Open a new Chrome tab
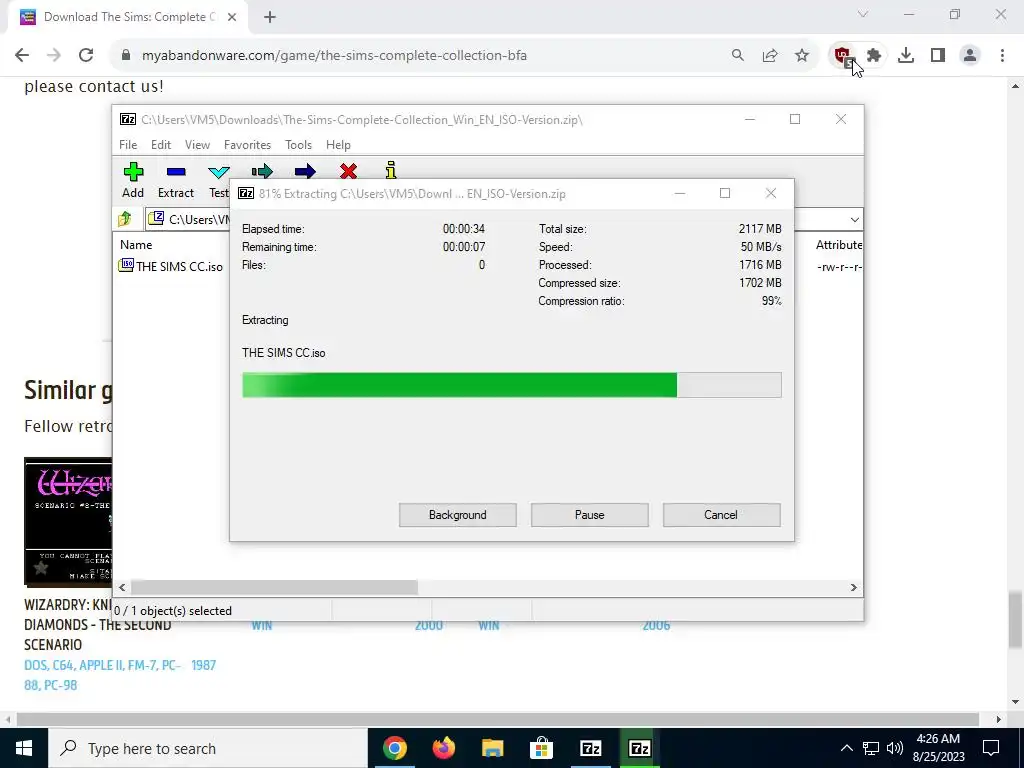Screen dimensions: 1024x768 (270, 18)
